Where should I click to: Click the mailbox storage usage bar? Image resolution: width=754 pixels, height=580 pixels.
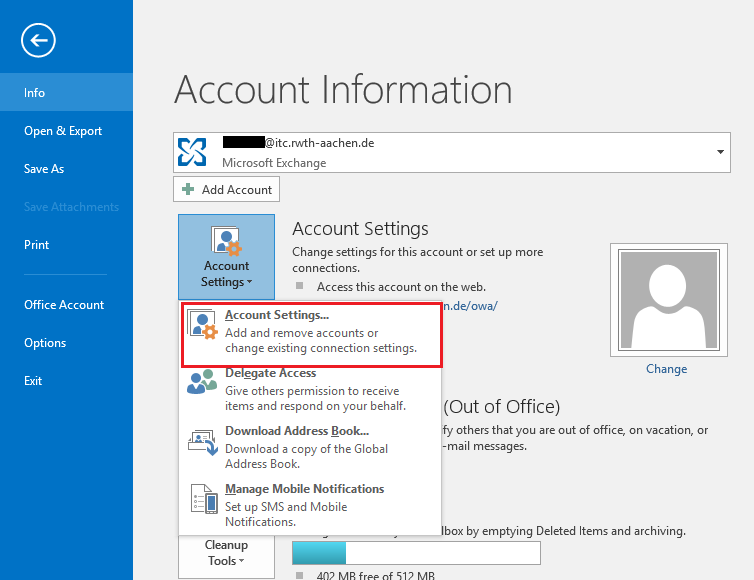[416, 553]
